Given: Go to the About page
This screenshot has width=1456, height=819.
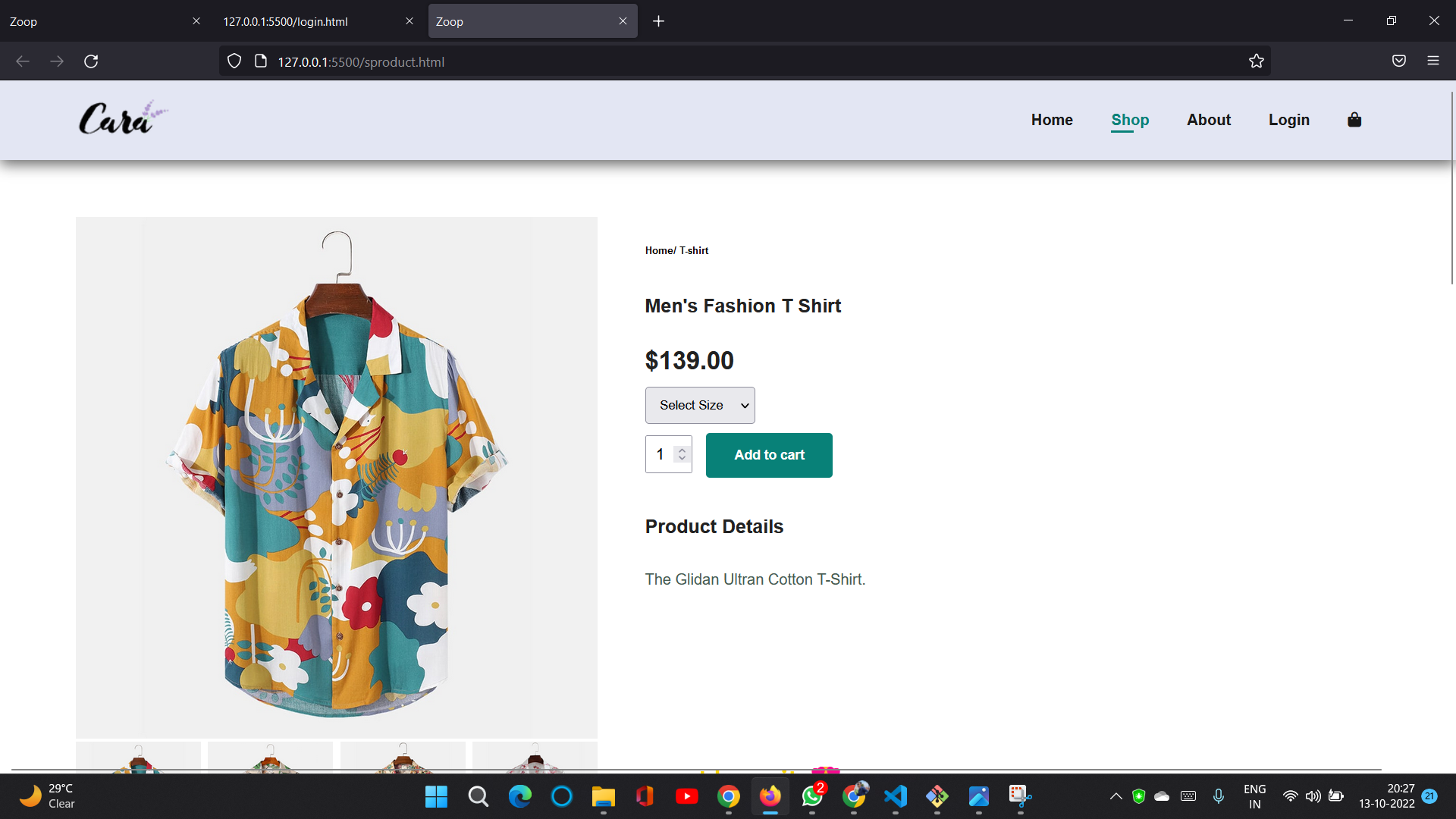Looking at the screenshot, I should [1208, 120].
